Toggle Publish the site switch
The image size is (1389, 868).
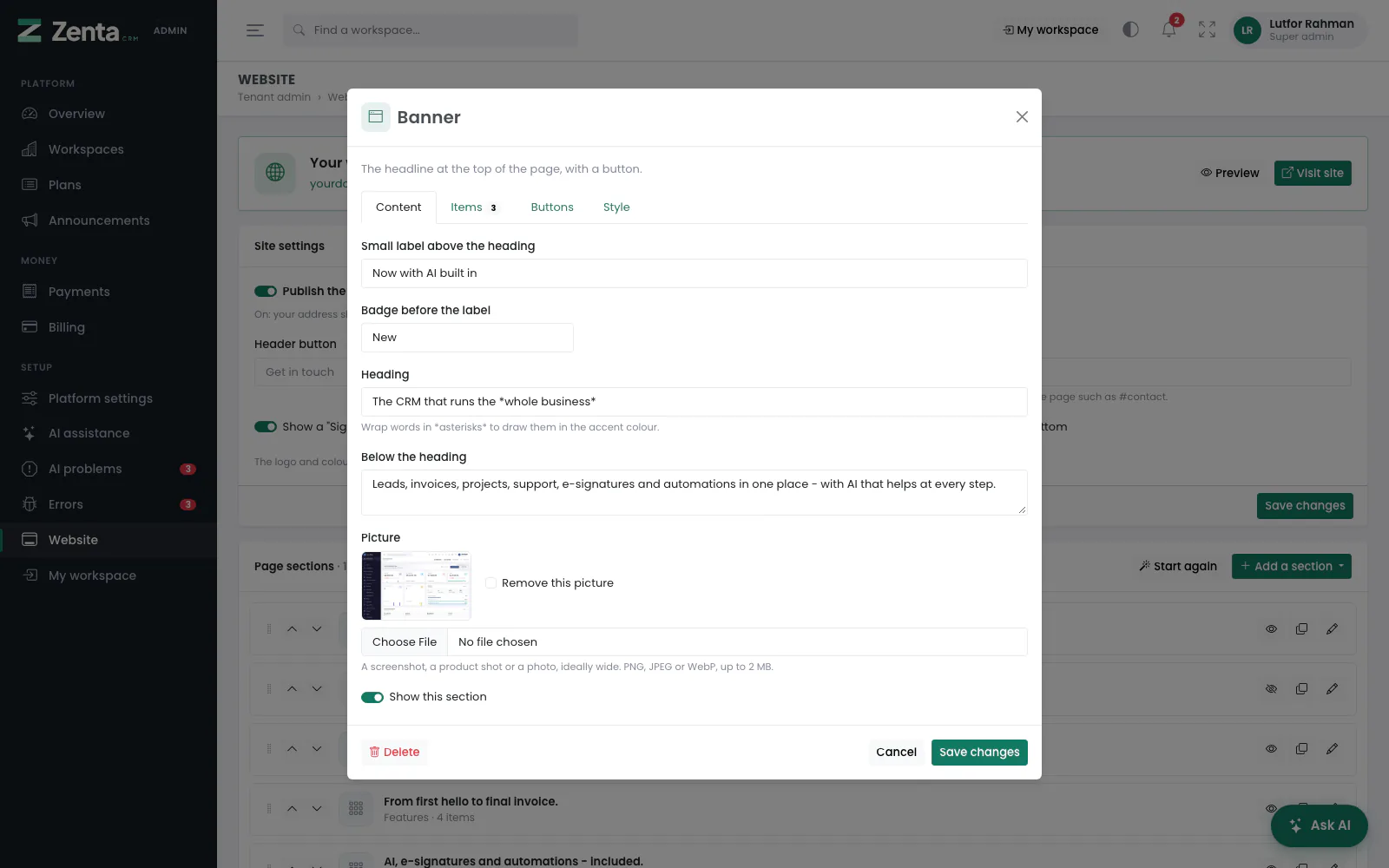266,292
